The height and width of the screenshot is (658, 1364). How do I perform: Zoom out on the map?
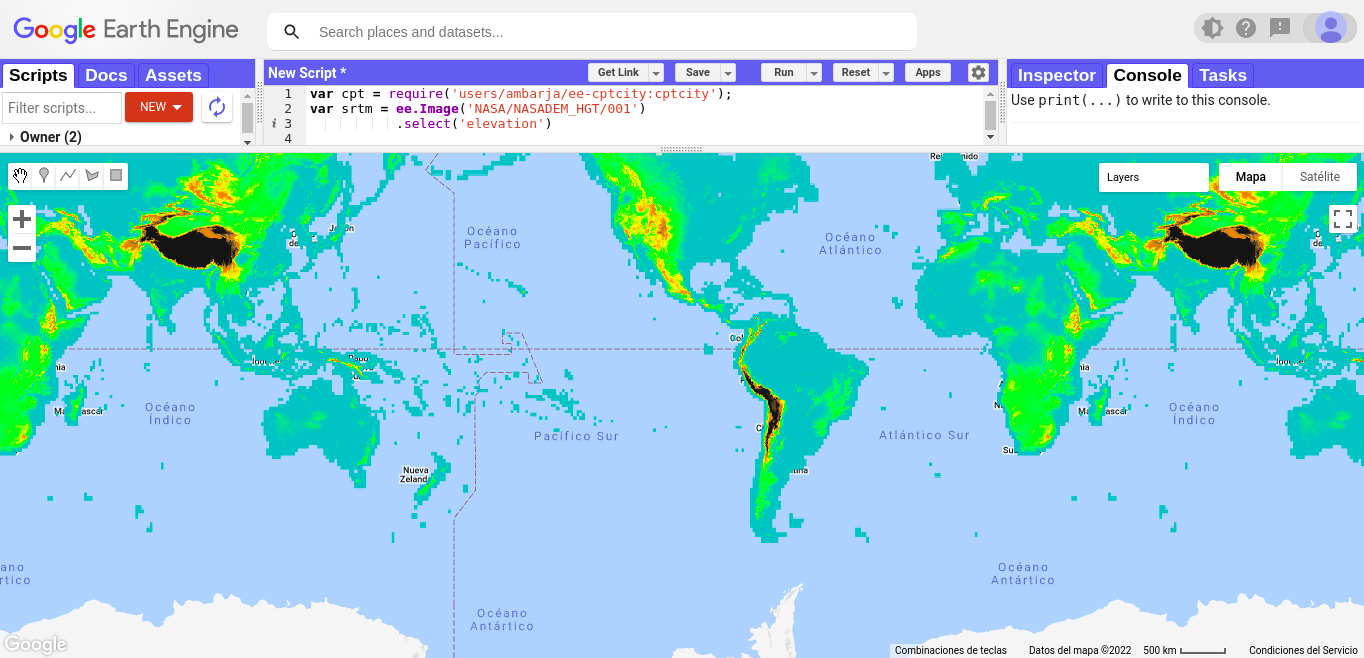click(22, 248)
